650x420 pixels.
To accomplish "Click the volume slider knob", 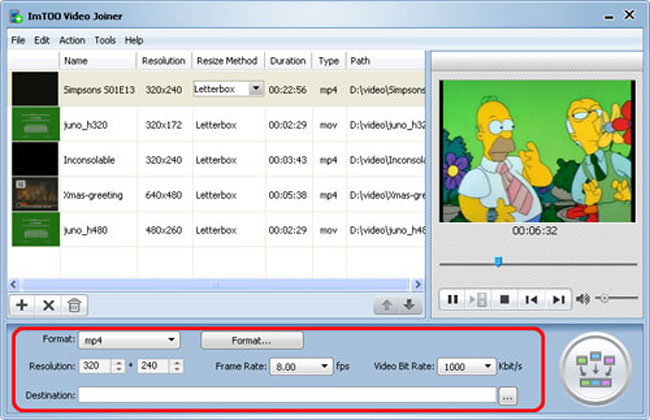I will [604, 298].
